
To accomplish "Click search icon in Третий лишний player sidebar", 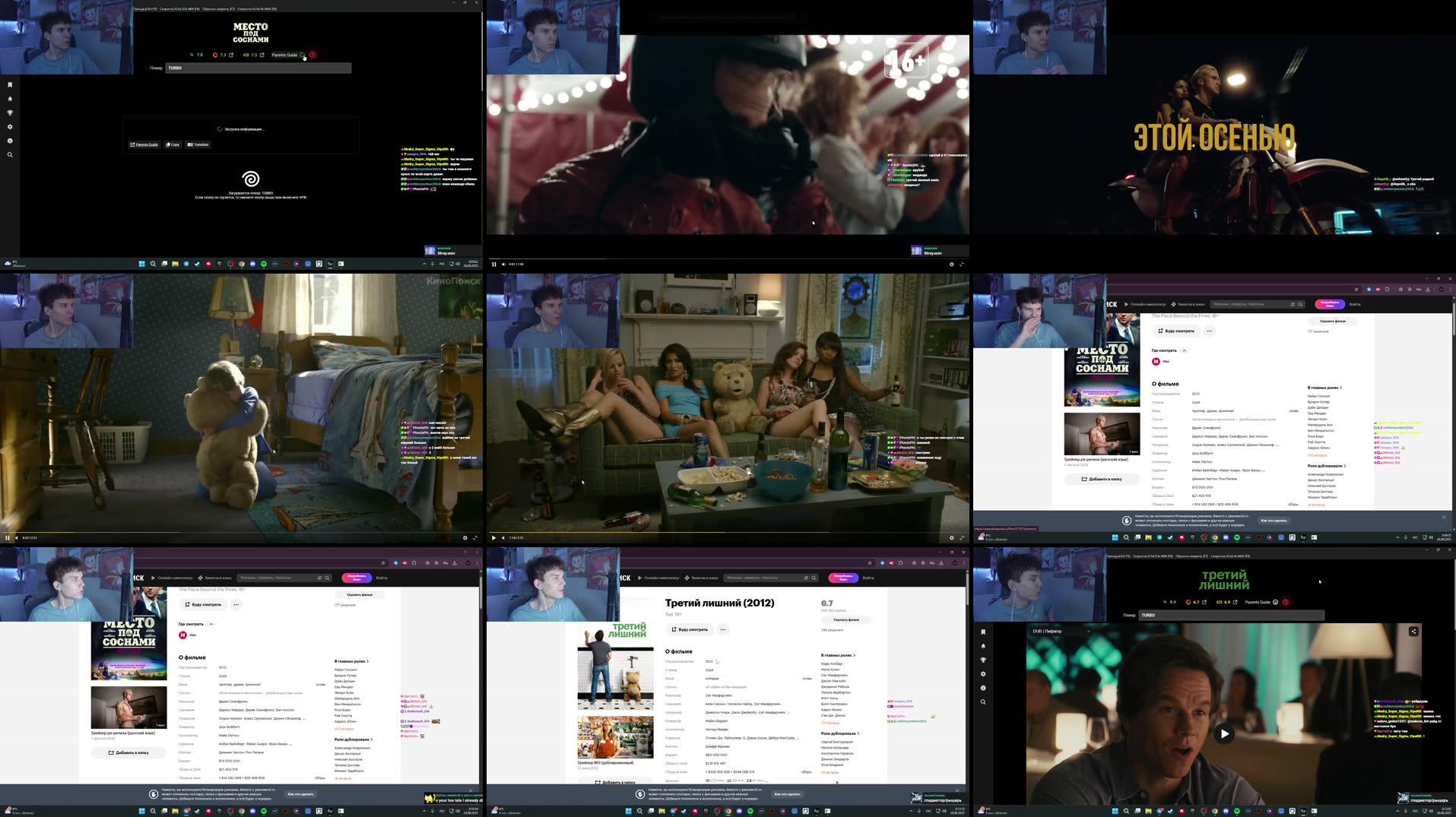I will (983, 701).
